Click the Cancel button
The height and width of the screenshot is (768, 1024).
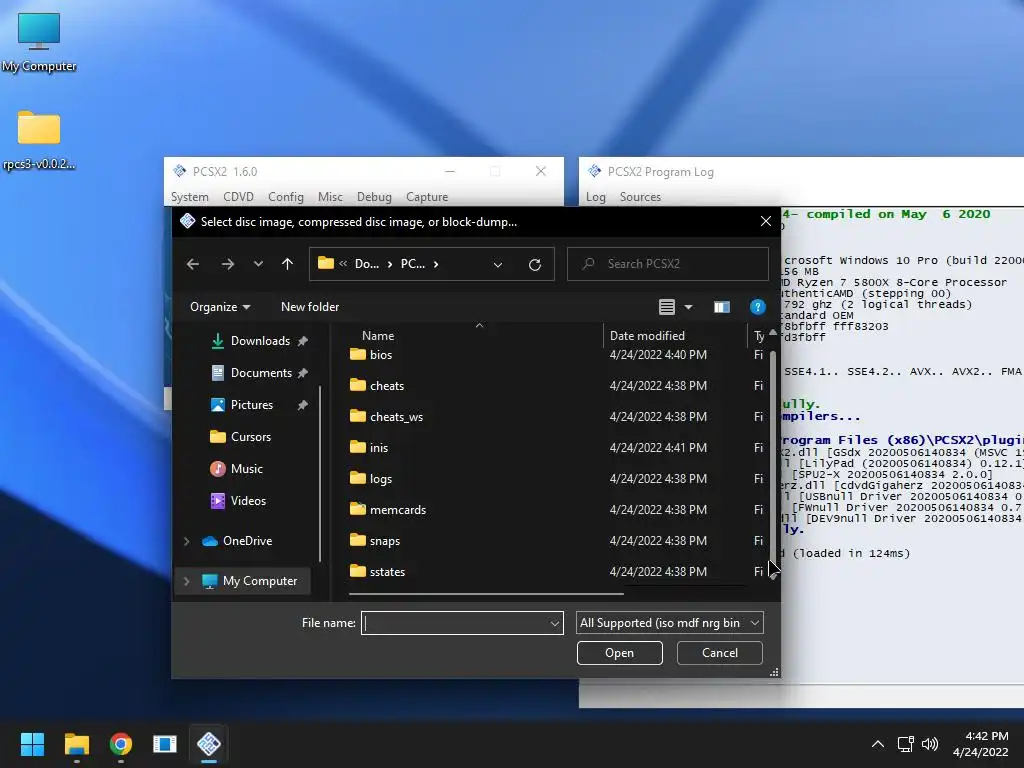click(x=720, y=653)
